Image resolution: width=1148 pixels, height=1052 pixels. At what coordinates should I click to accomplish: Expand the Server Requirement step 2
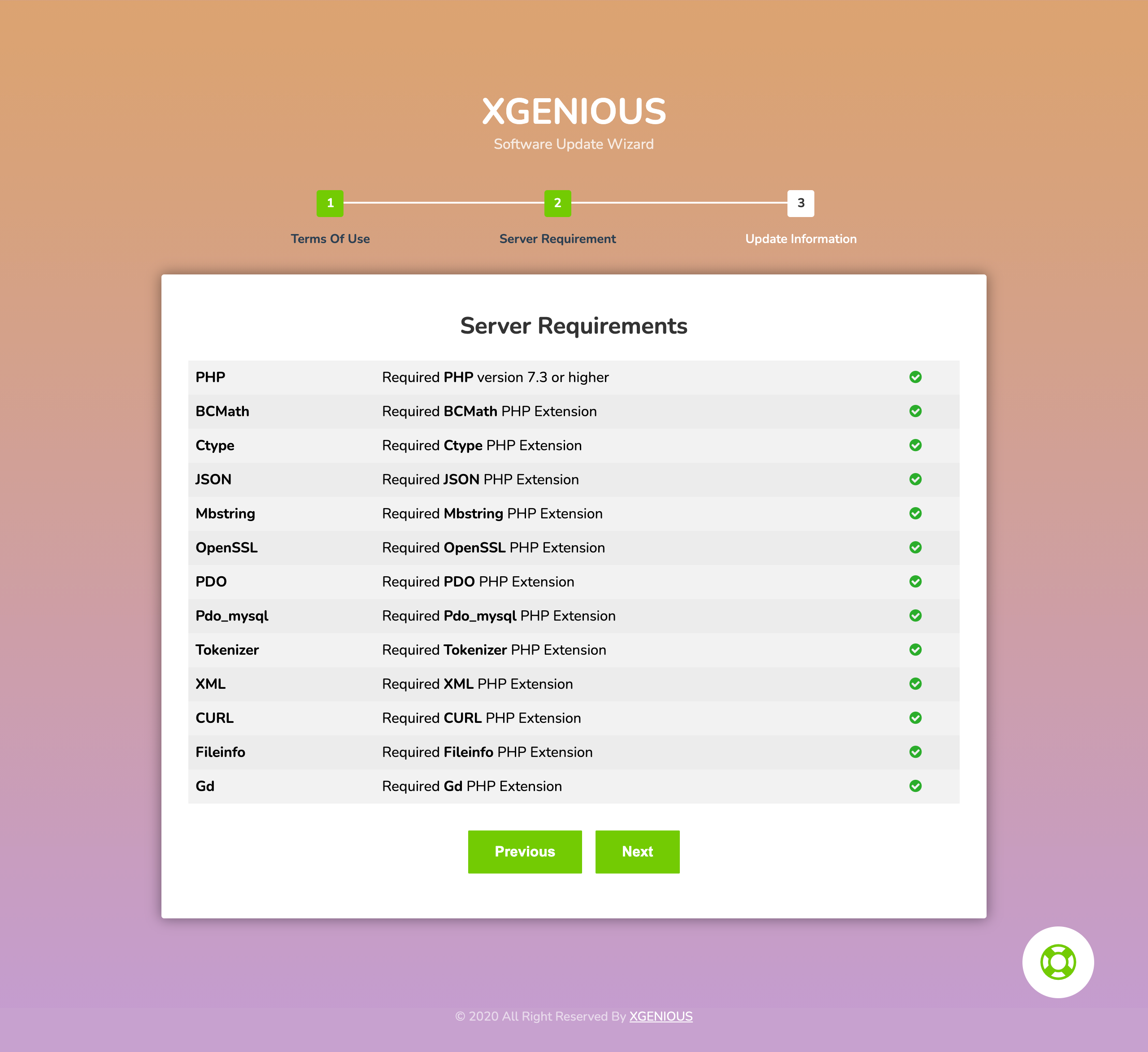point(557,203)
